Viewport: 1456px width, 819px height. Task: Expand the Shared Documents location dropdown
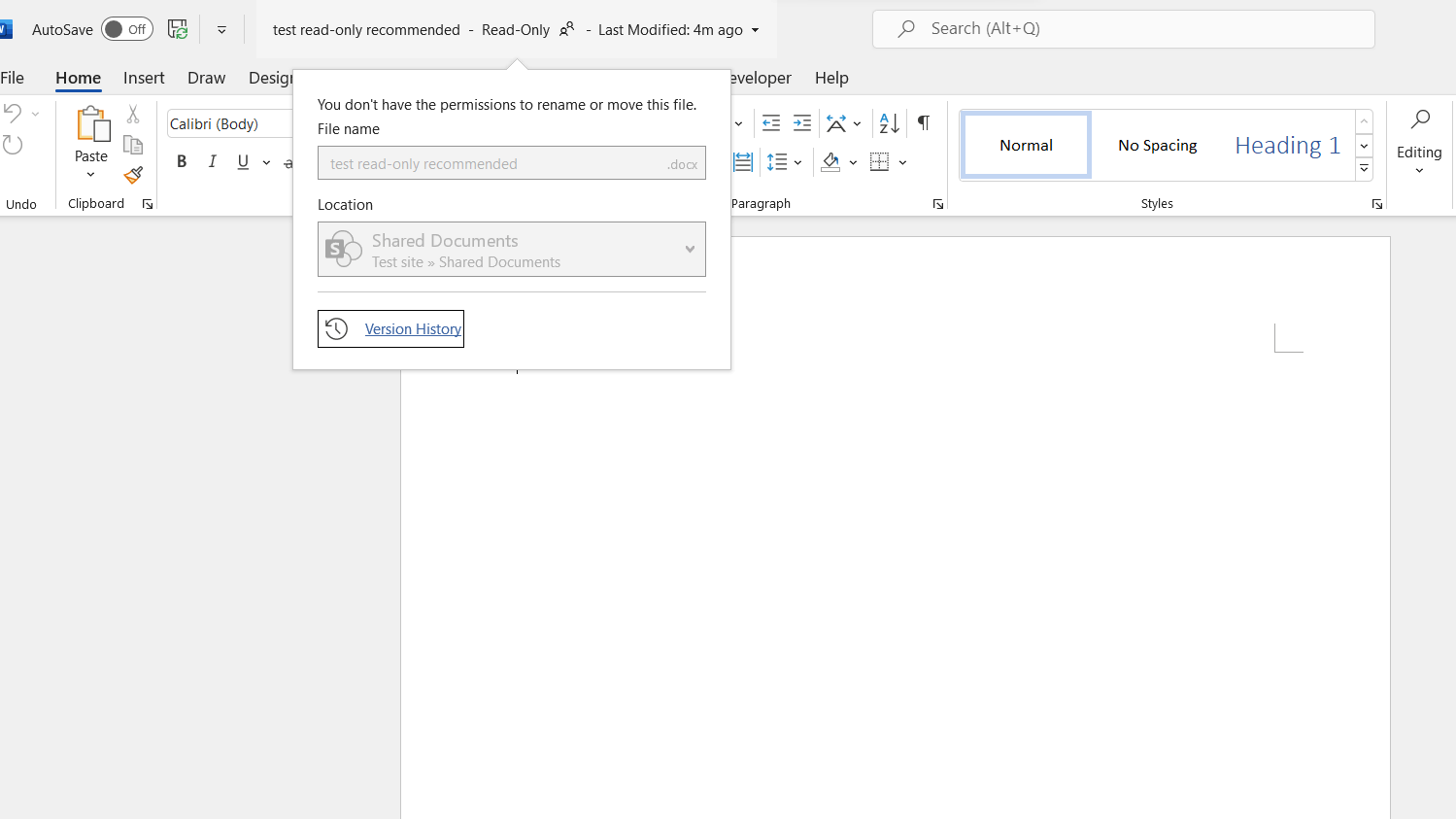690,249
